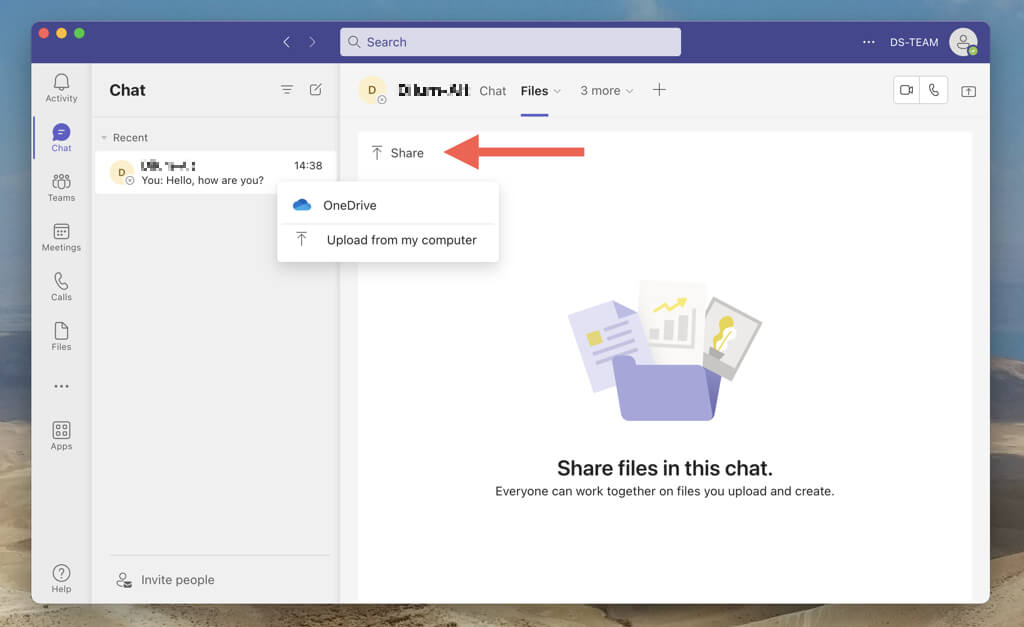This screenshot has width=1024, height=627.
Task: Click the DS-TEAM organization name
Action: point(914,42)
